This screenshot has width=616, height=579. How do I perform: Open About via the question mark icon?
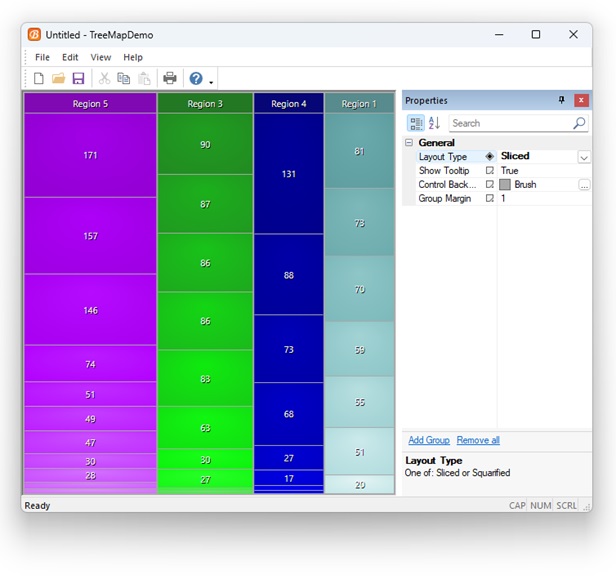point(196,79)
